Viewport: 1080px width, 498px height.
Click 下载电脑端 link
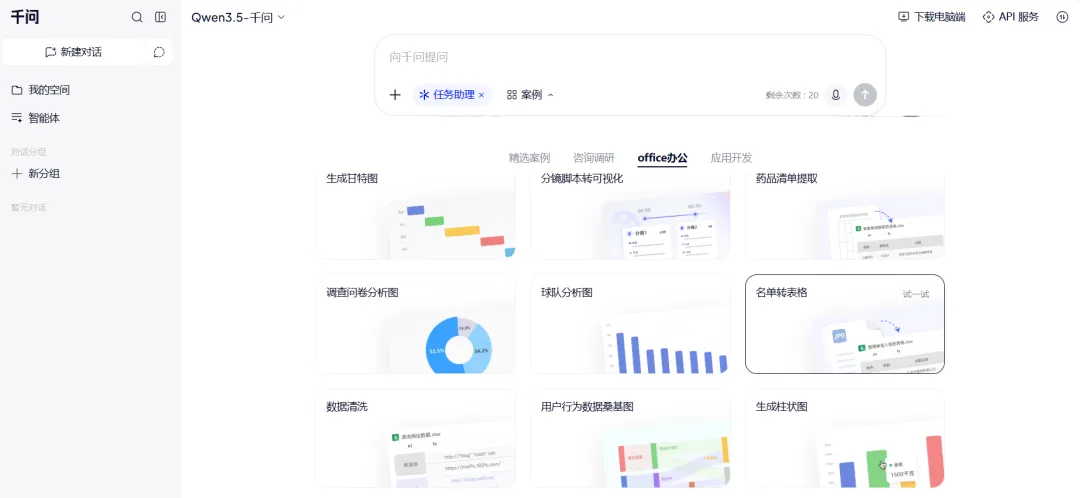coord(932,17)
